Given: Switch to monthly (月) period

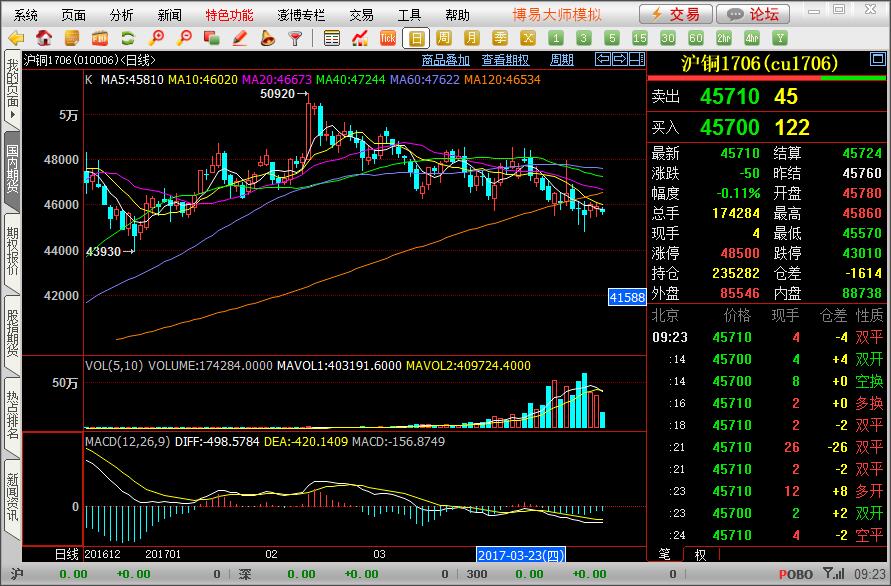Looking at the screenshot, I should point(473,38).
